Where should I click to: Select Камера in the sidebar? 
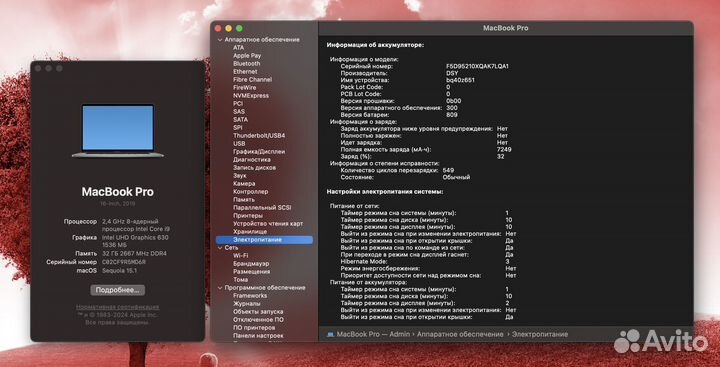[244, 184]
